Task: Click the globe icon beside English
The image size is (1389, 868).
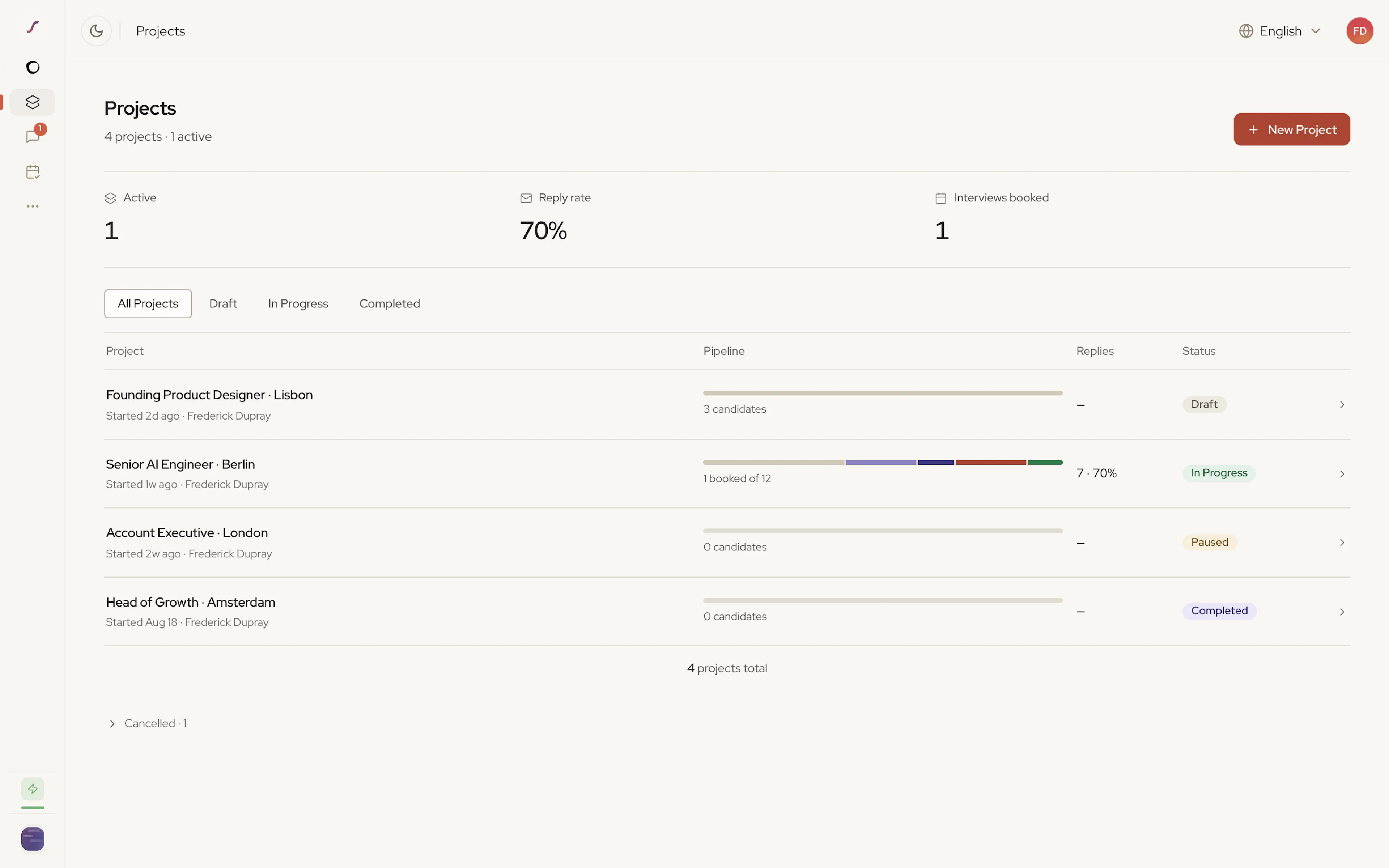Action: (x=1245, y=31)
